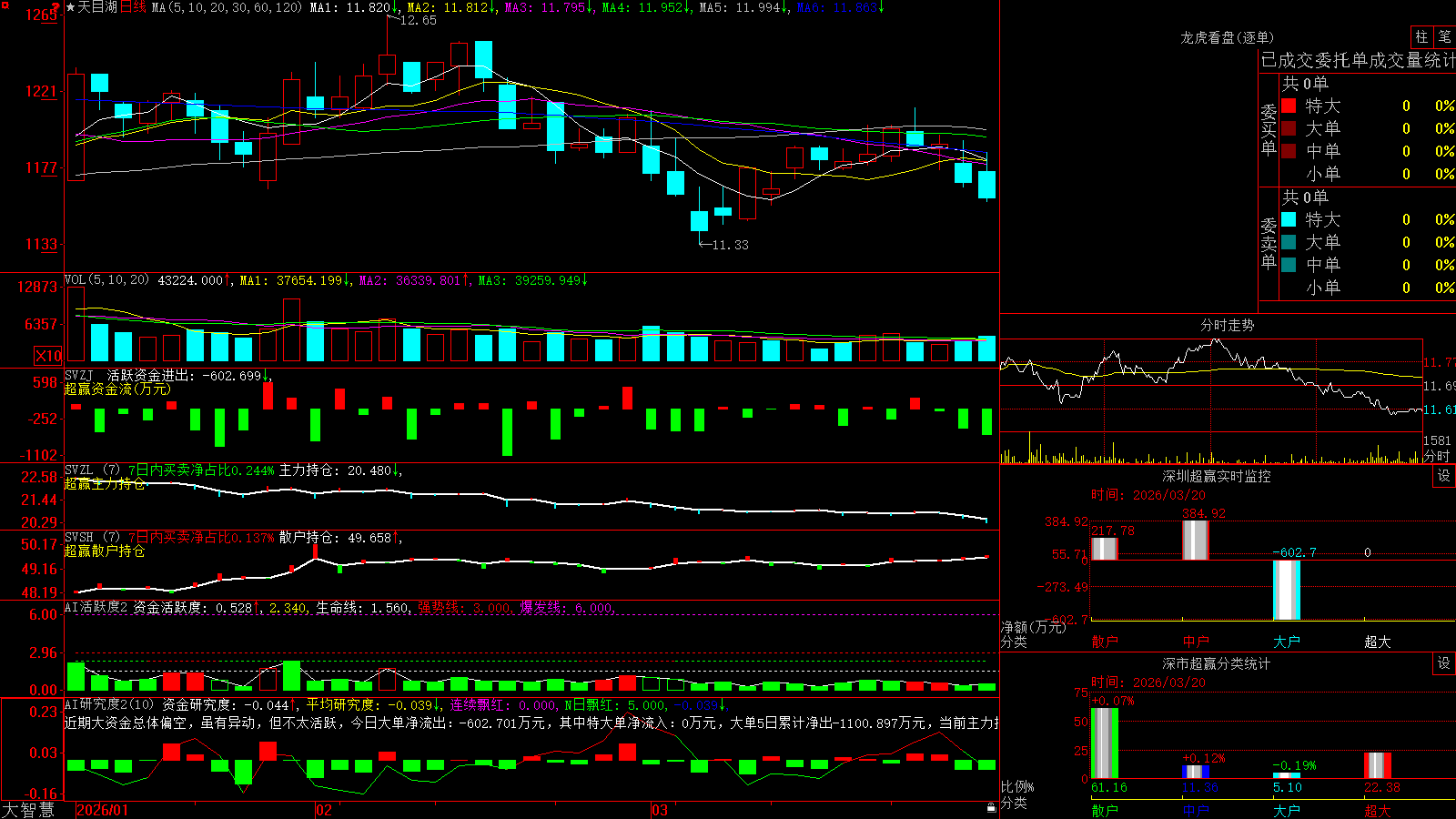Click the 时间: 2026/03/20 in 实时监控

pos(1148,495)
